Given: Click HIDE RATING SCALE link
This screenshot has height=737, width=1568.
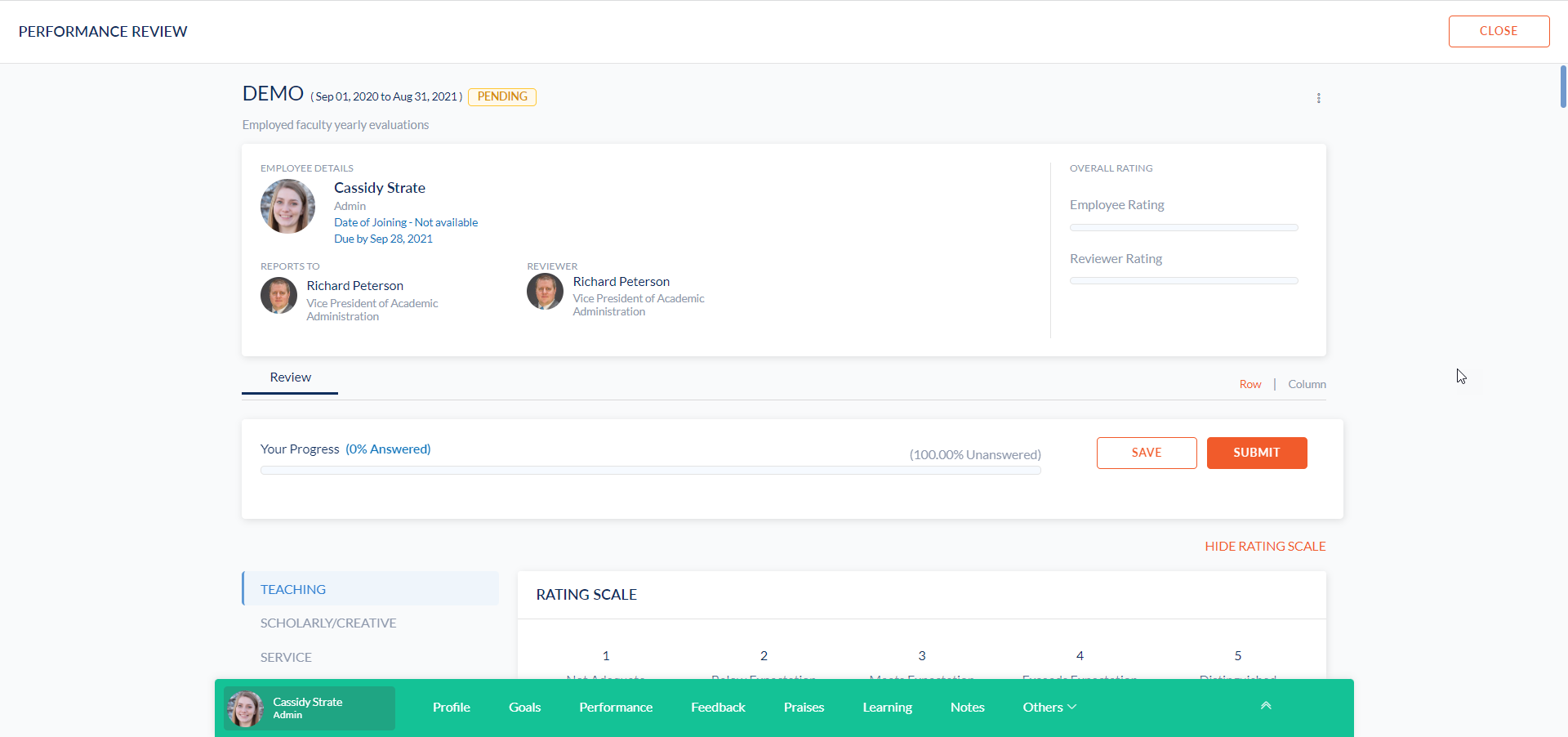Looking at the screenshot, I should click(x=1265, y=546).
